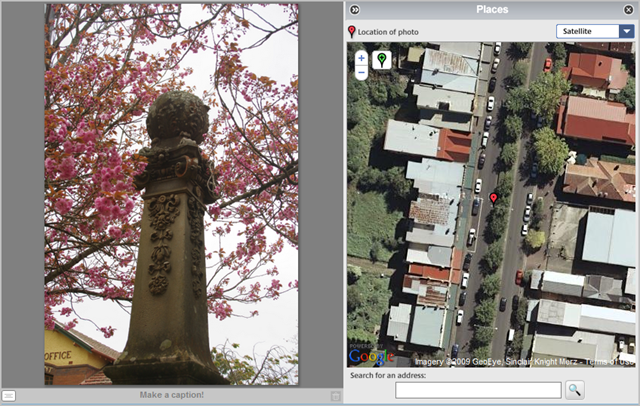The image size is (640, 406).
Task: Toggle caption display icon below the photo
Action: click(9, 395)
